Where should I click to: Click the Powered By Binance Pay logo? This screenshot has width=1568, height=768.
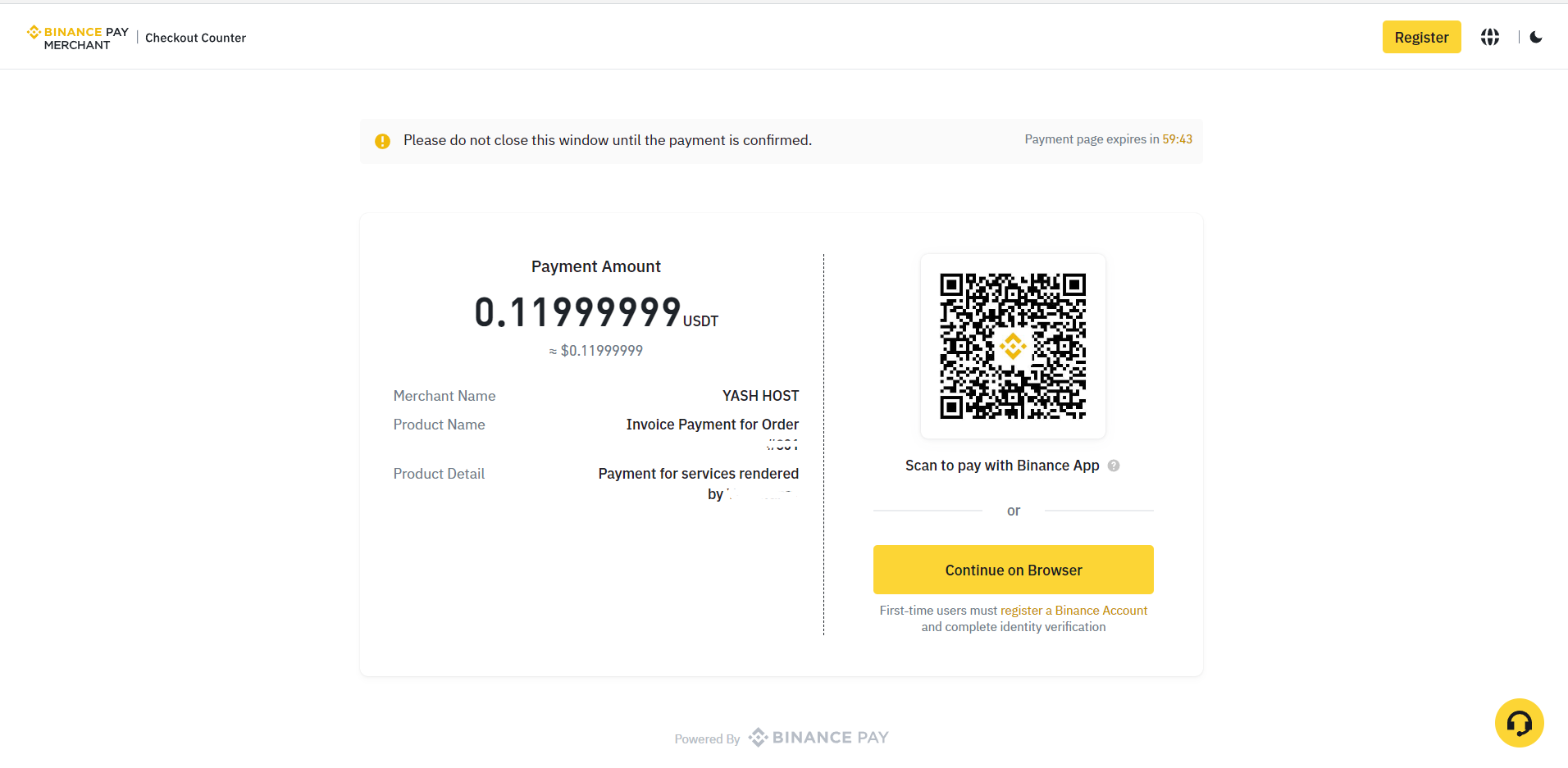(818, 738)
